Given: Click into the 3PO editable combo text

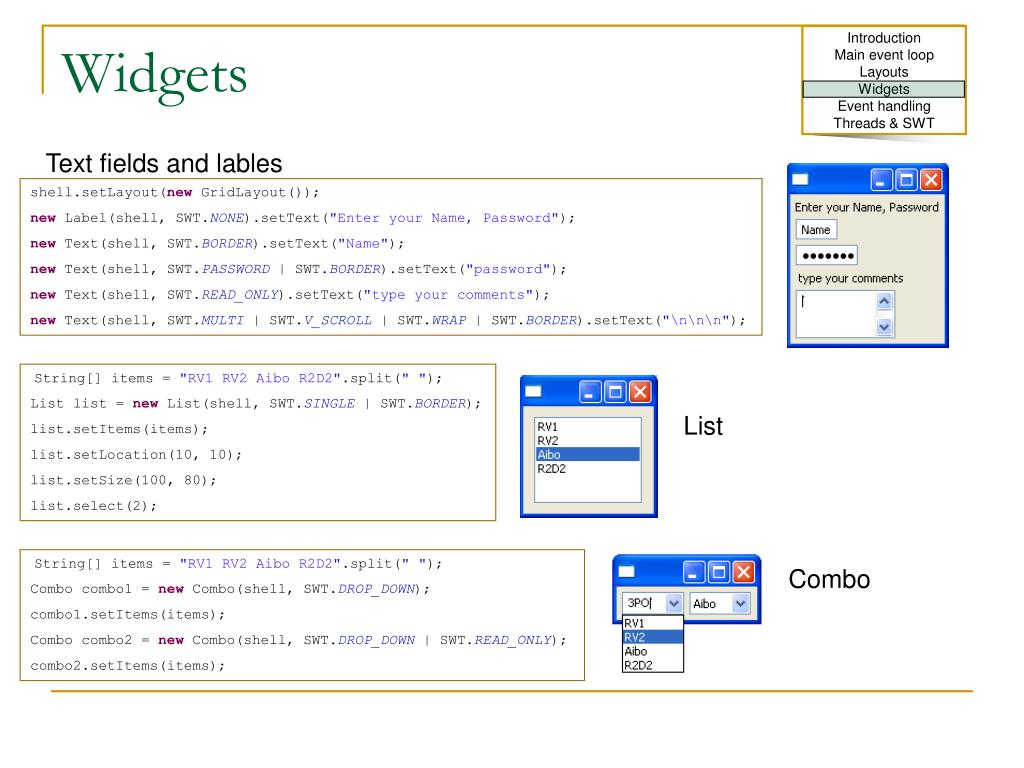Looking at the screenshot, I should (x=644, y=603).
